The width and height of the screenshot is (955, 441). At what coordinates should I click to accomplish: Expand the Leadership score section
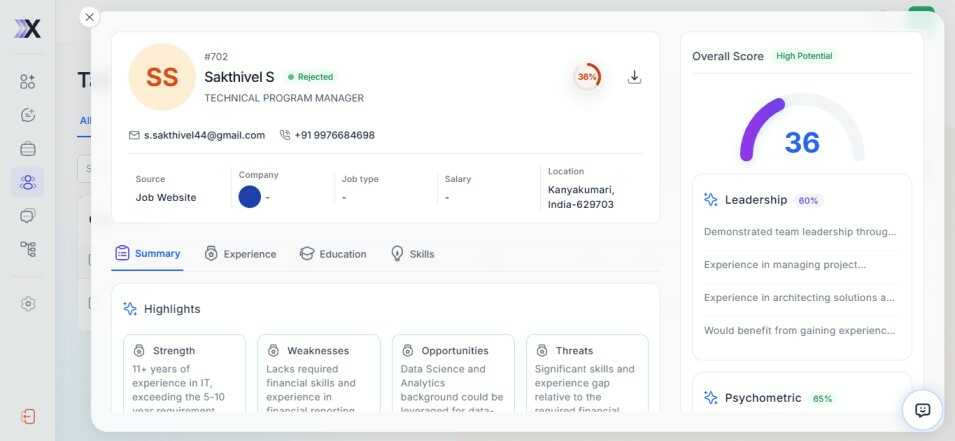coord(756,200)
